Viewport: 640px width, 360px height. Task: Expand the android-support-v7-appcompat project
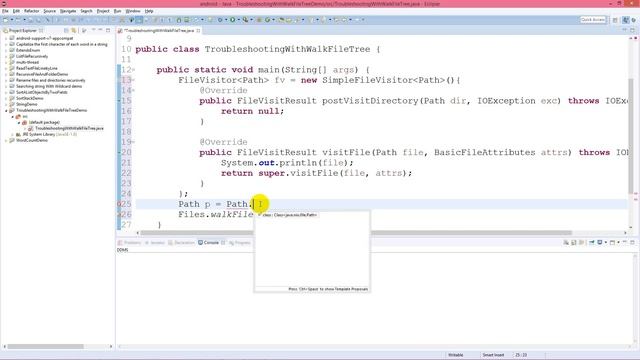6,38
